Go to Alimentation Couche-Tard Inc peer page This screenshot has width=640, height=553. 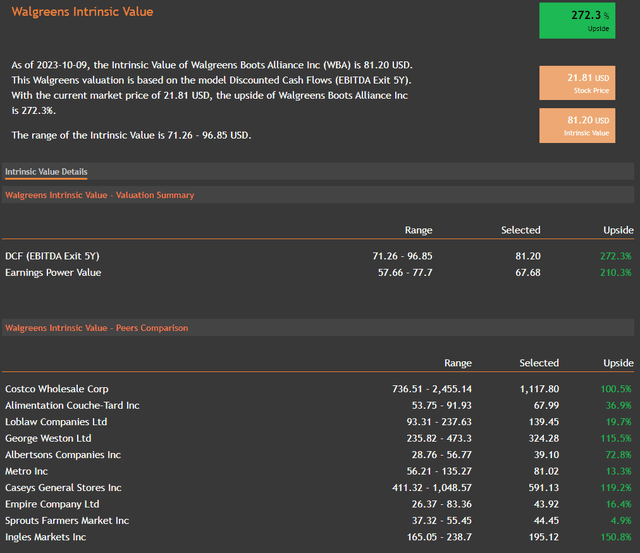tap(72, 405)
